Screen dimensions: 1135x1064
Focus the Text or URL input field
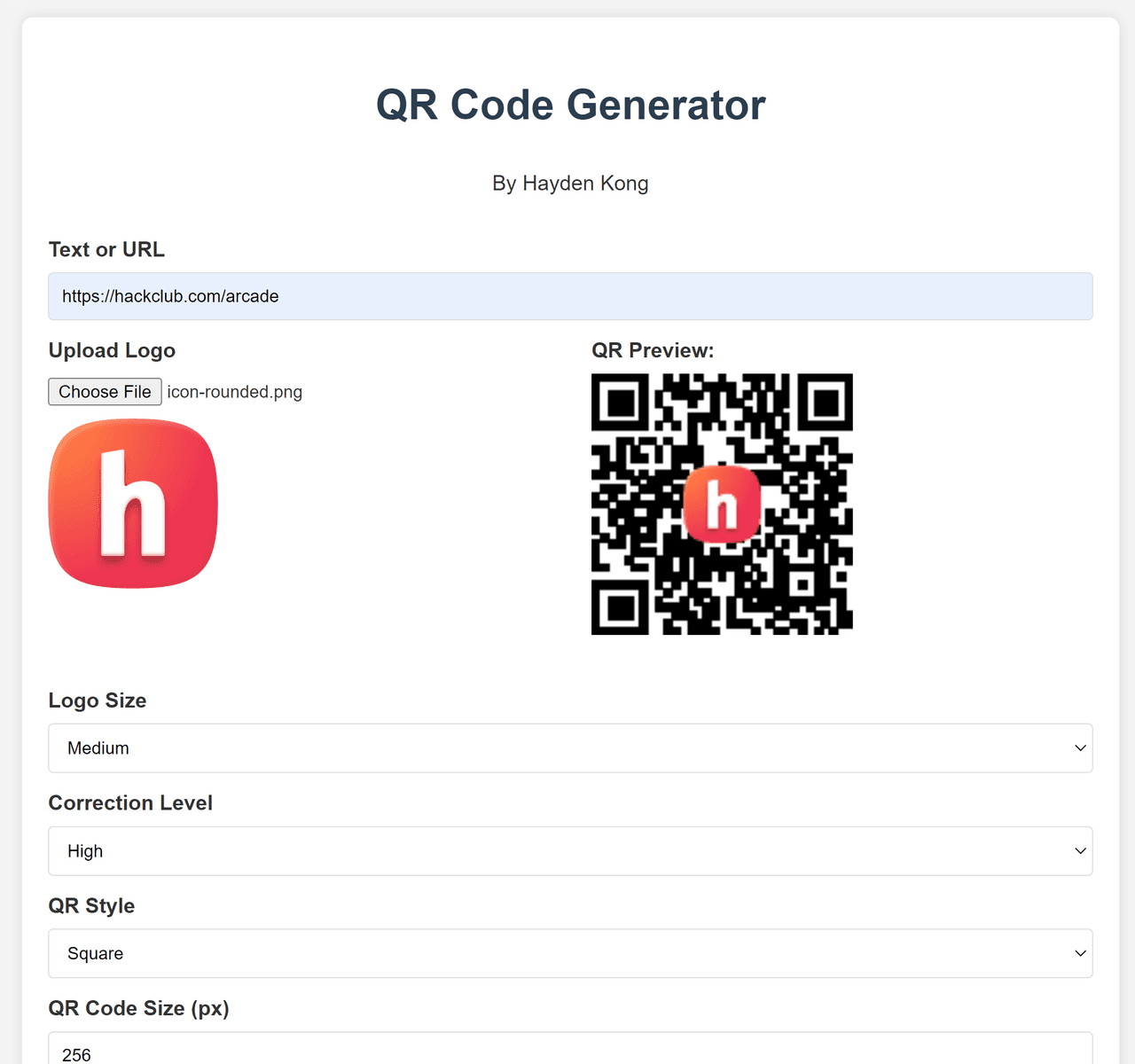[x=570, y=296]
